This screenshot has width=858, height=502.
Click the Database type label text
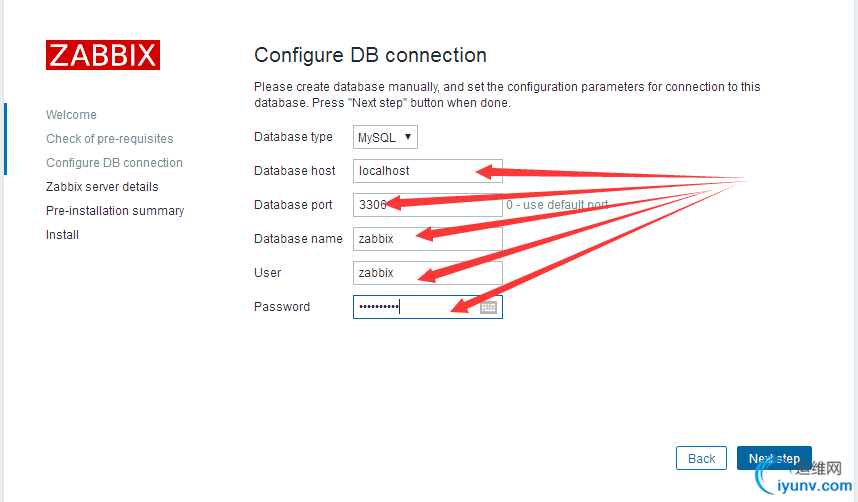pos(293,137)
